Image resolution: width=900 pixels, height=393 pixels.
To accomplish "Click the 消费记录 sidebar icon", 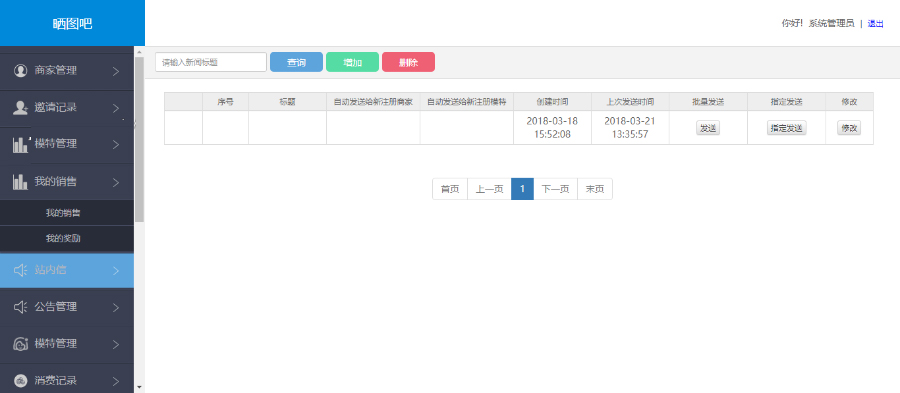I will 20,380.
